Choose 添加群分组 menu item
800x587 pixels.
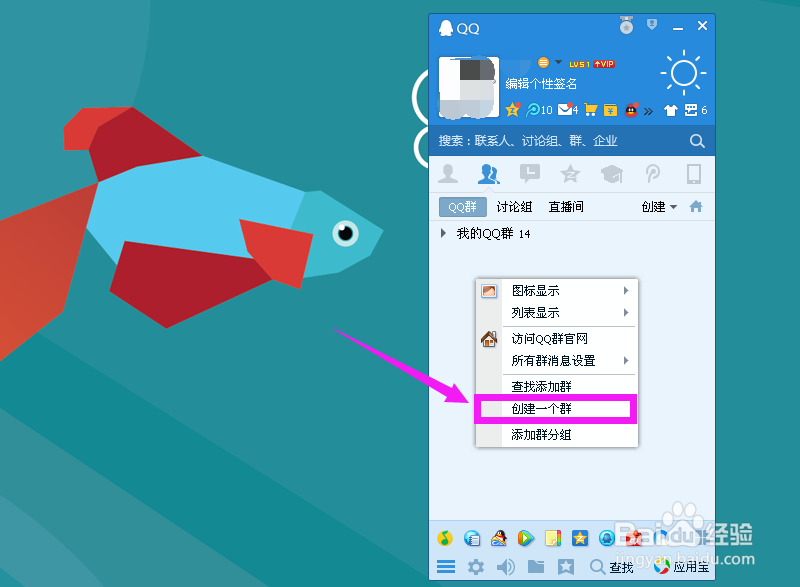pyautogui.click(x=557, y=435)
